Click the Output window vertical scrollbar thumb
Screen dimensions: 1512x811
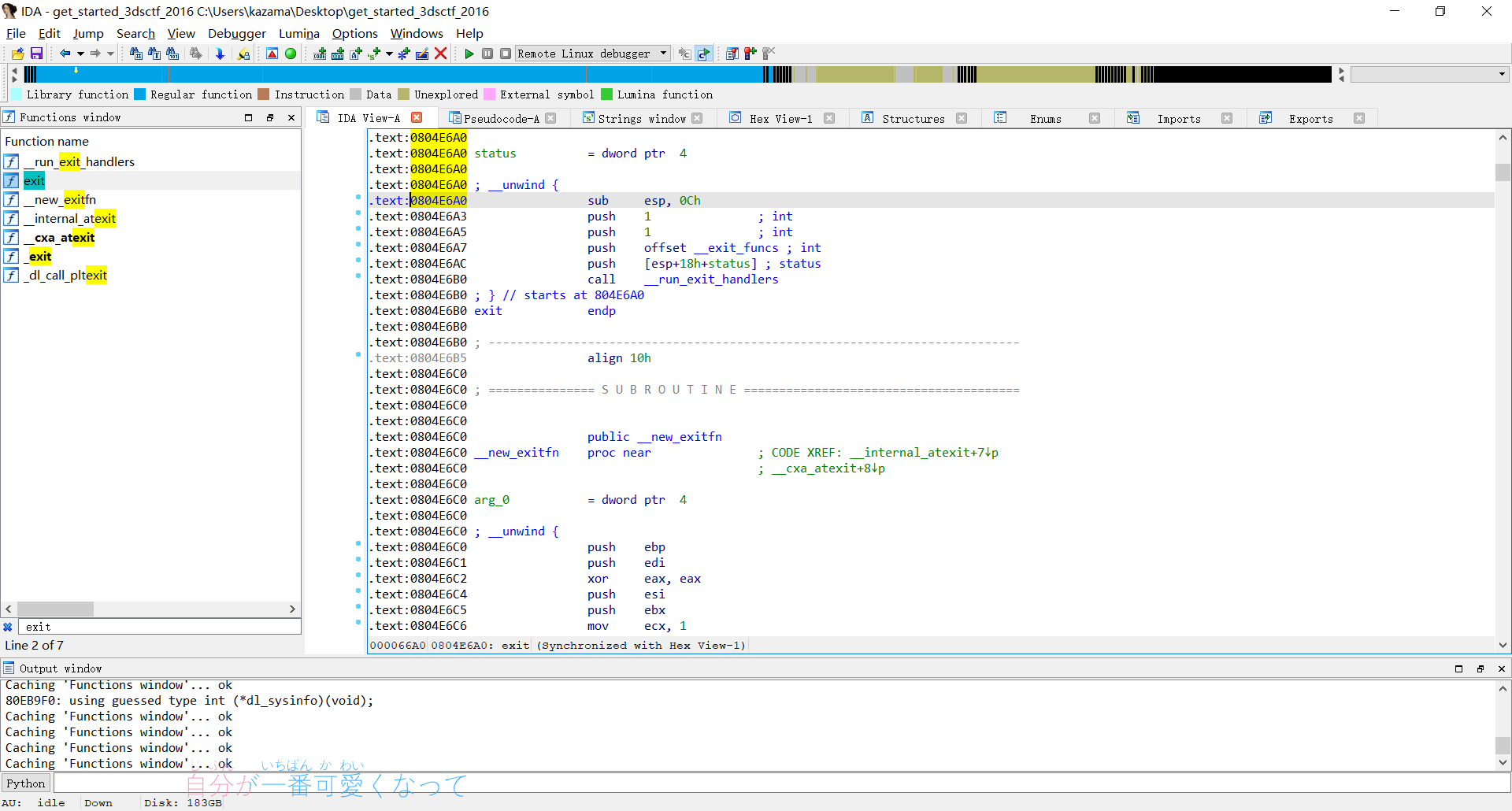(x=1503, y=745)
